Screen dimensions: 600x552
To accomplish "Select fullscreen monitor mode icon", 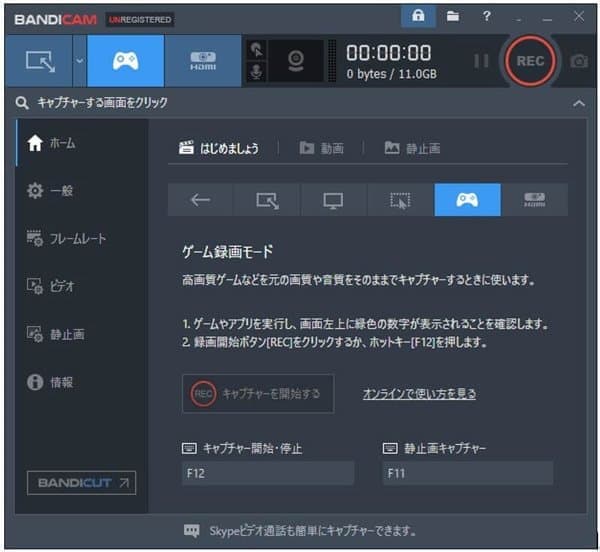I will point(333,200).
